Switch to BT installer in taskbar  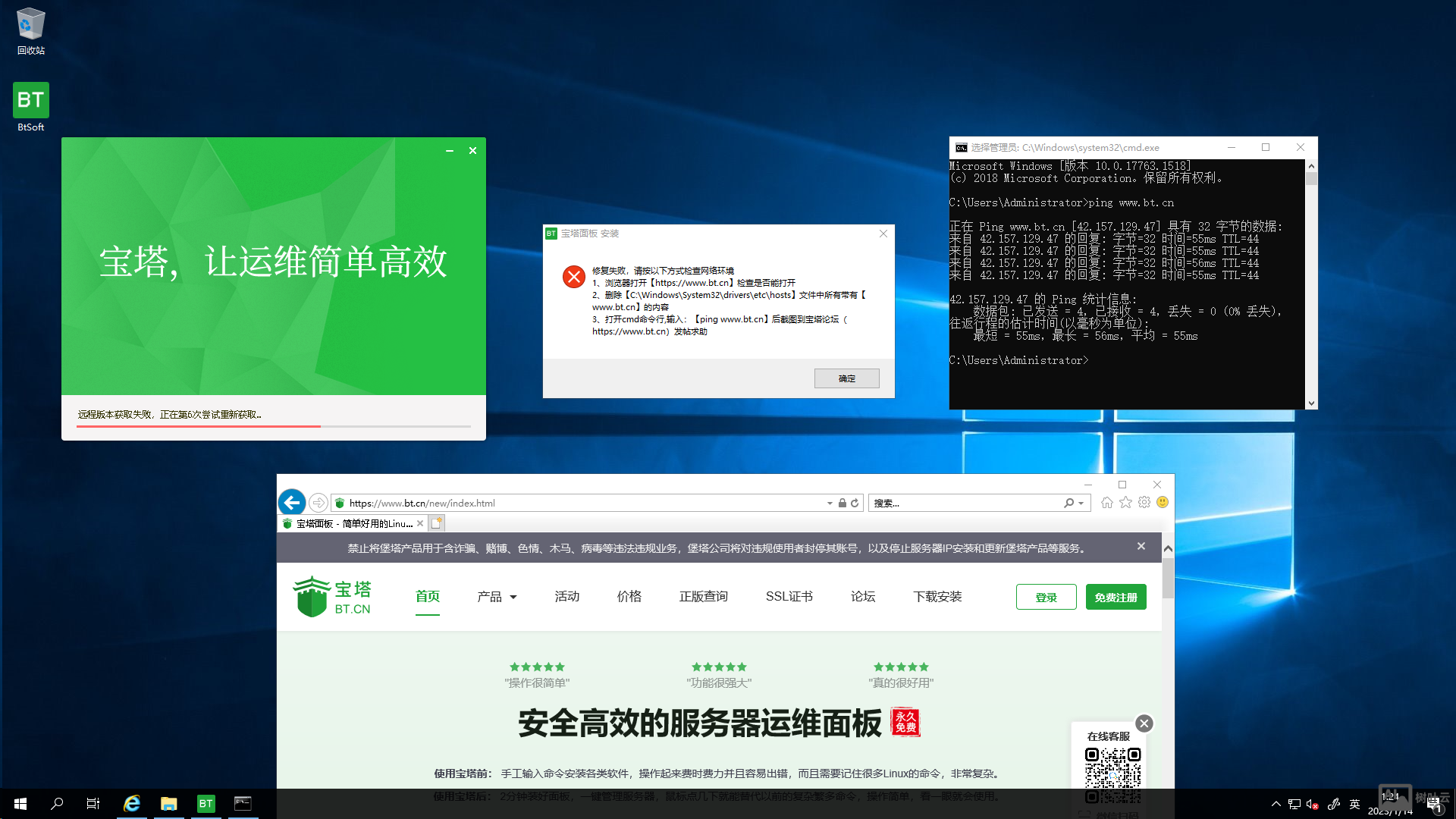click(206, 804)
